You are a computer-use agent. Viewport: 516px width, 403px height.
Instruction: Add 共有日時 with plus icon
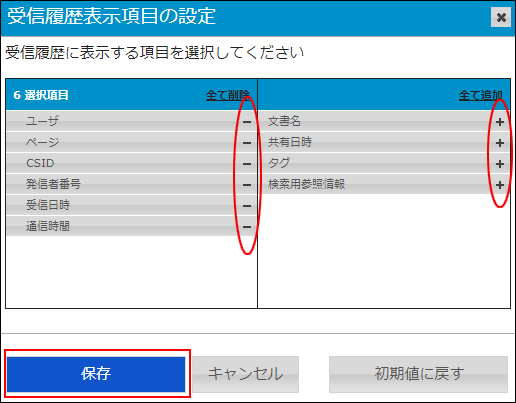tap(499, 143)
